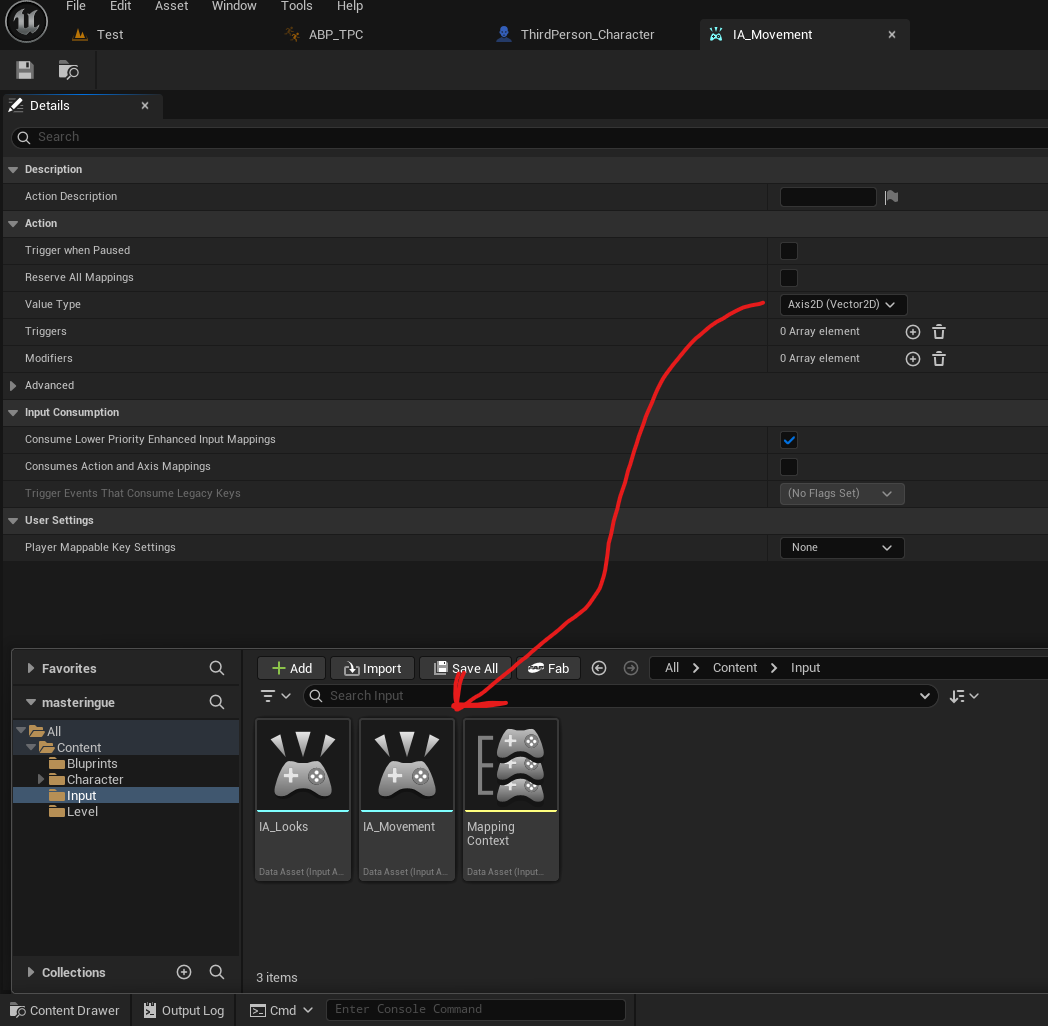Open the Value Type Axis2D dropdown
The height and width of the screenshot is (1026, 1048).
842,305
